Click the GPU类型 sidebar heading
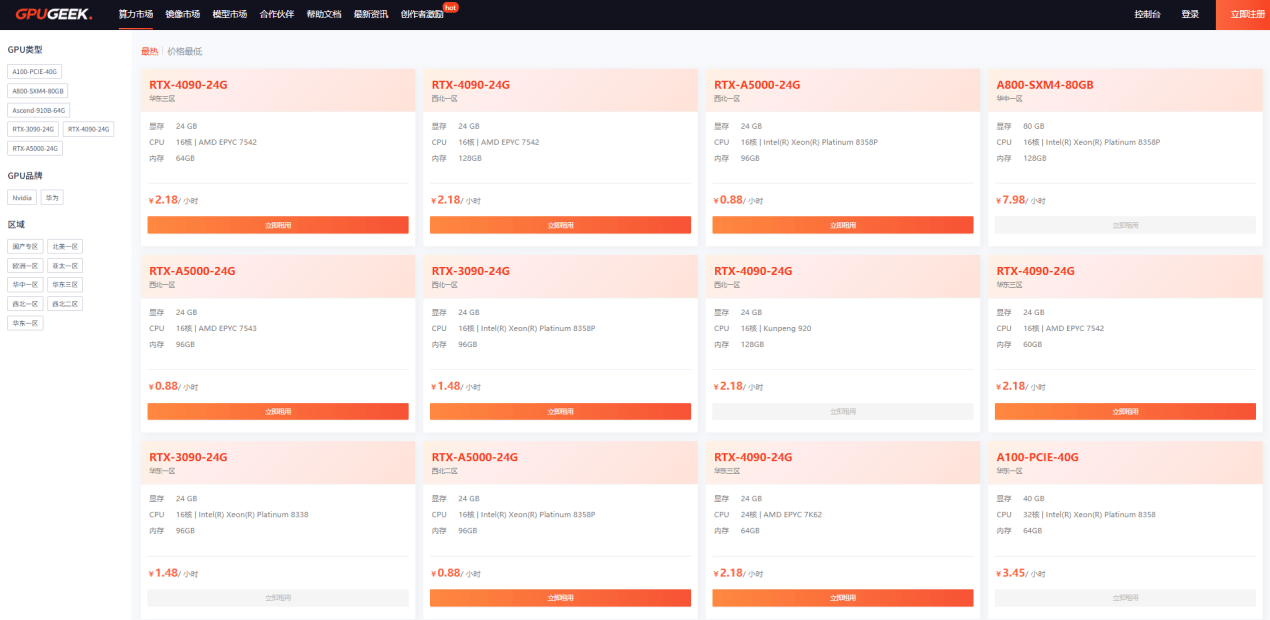 click(25, 49)
